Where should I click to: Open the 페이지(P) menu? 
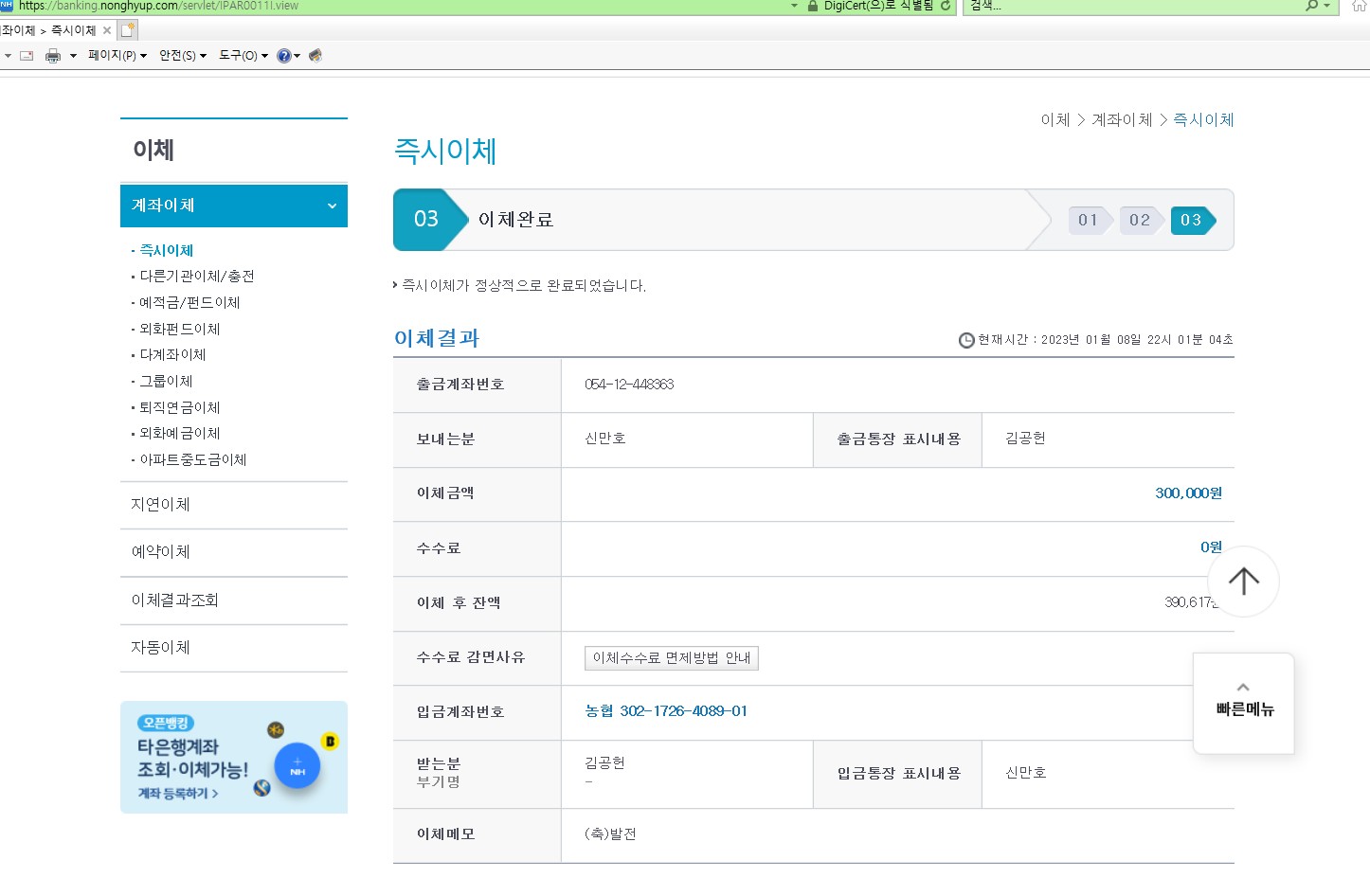pyautogui.click(x=117, y=56)
